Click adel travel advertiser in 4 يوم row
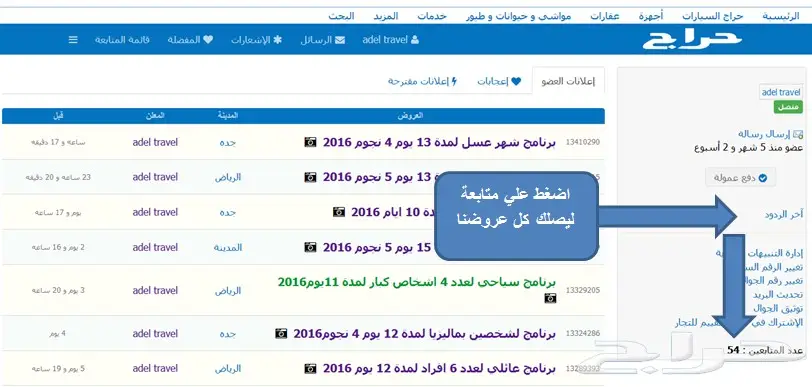 155,333
